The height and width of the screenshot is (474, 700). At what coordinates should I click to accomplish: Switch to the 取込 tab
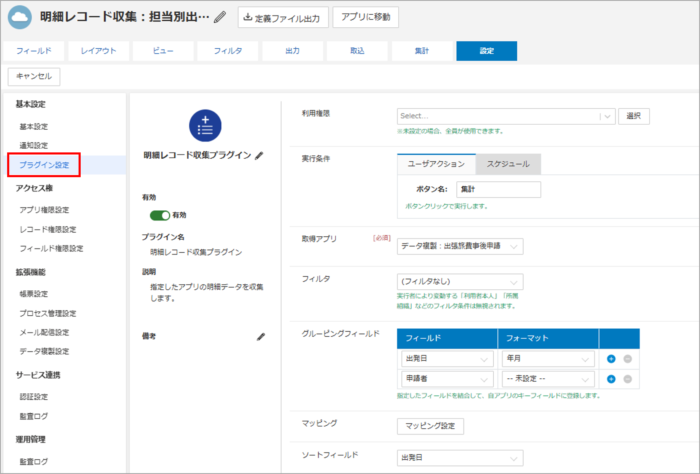357,51
